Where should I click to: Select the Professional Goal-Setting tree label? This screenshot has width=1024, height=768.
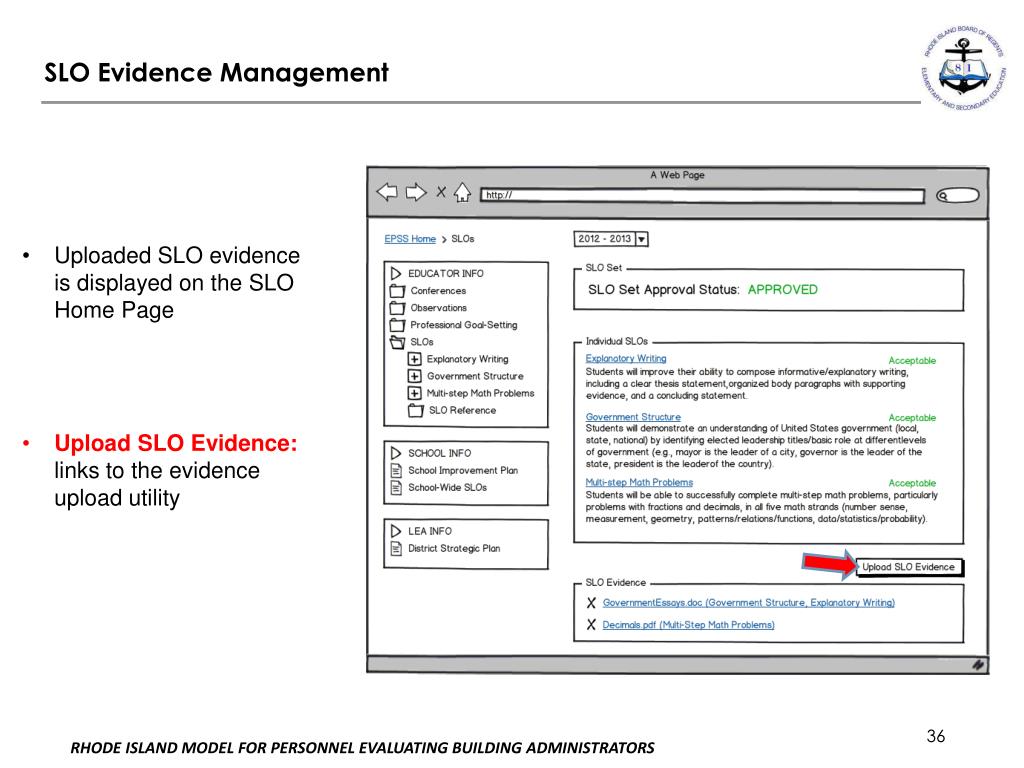(464, 325)
